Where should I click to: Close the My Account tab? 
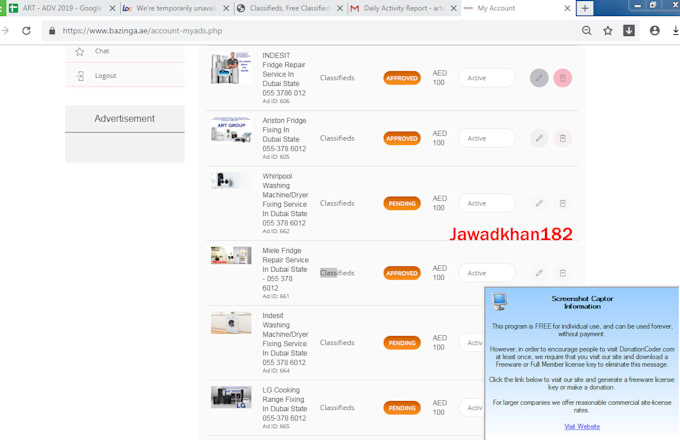tap(567, 8)
